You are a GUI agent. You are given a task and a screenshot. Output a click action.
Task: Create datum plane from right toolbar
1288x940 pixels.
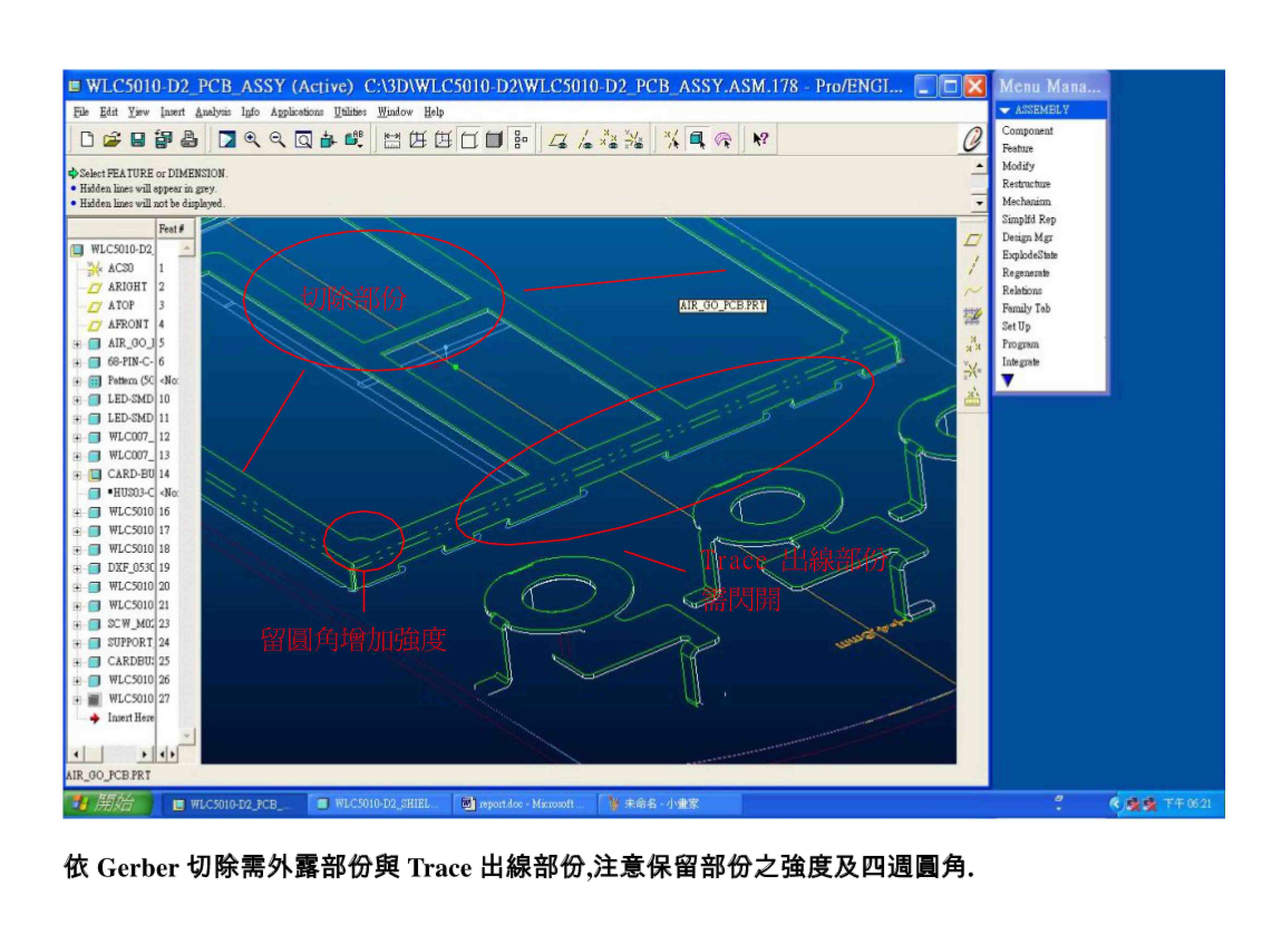click(x=973, y=240)
